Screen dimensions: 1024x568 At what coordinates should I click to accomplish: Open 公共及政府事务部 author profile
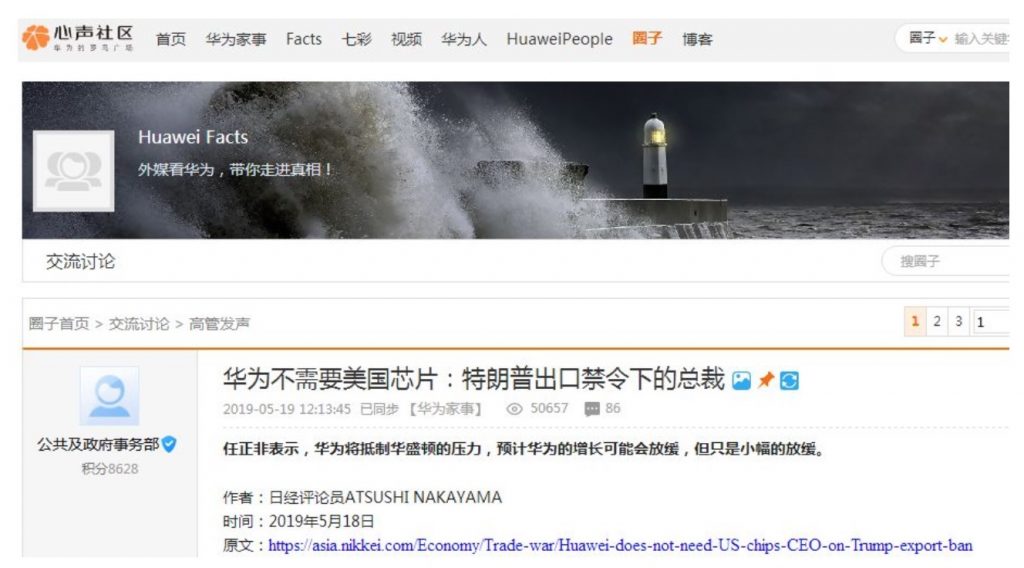pos(98,445)
